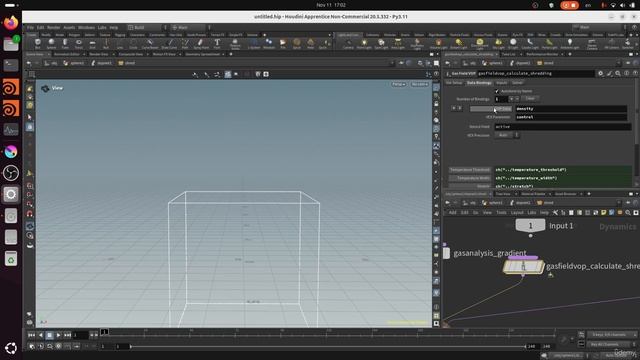This screenshot has width=640, height=360.
Task: Click the parameter pane info icon
Action: click(x=627, y=73)
